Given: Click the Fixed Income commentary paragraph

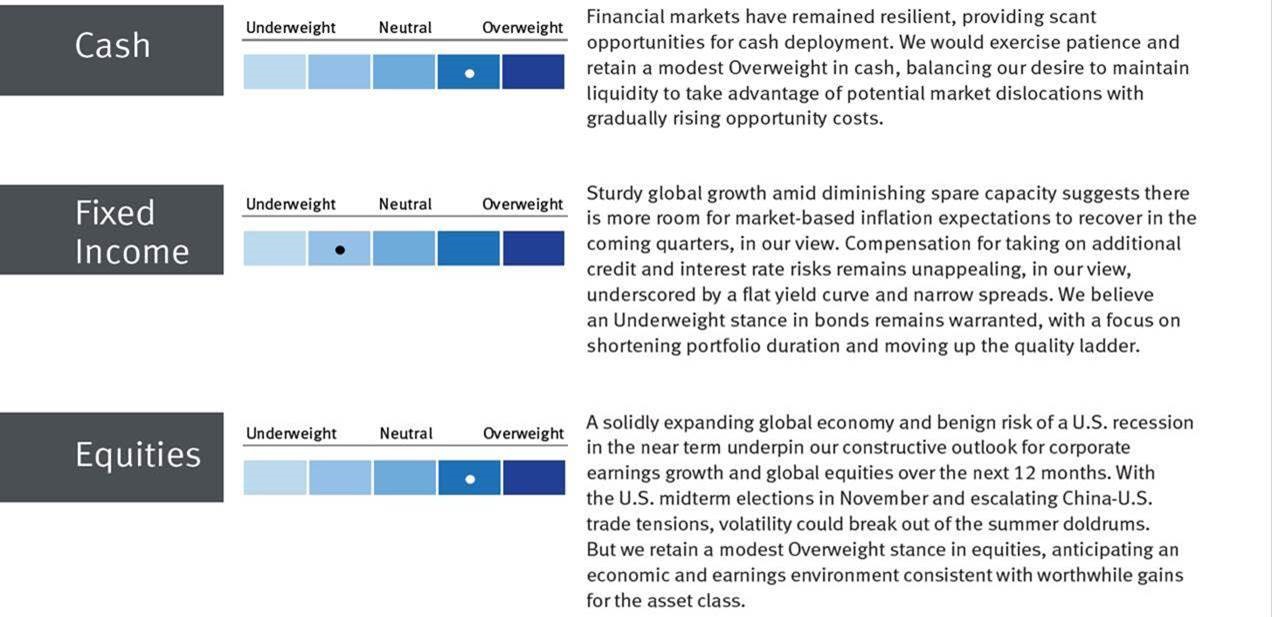Looking at the screenshot, I should (x=890, y=269).
